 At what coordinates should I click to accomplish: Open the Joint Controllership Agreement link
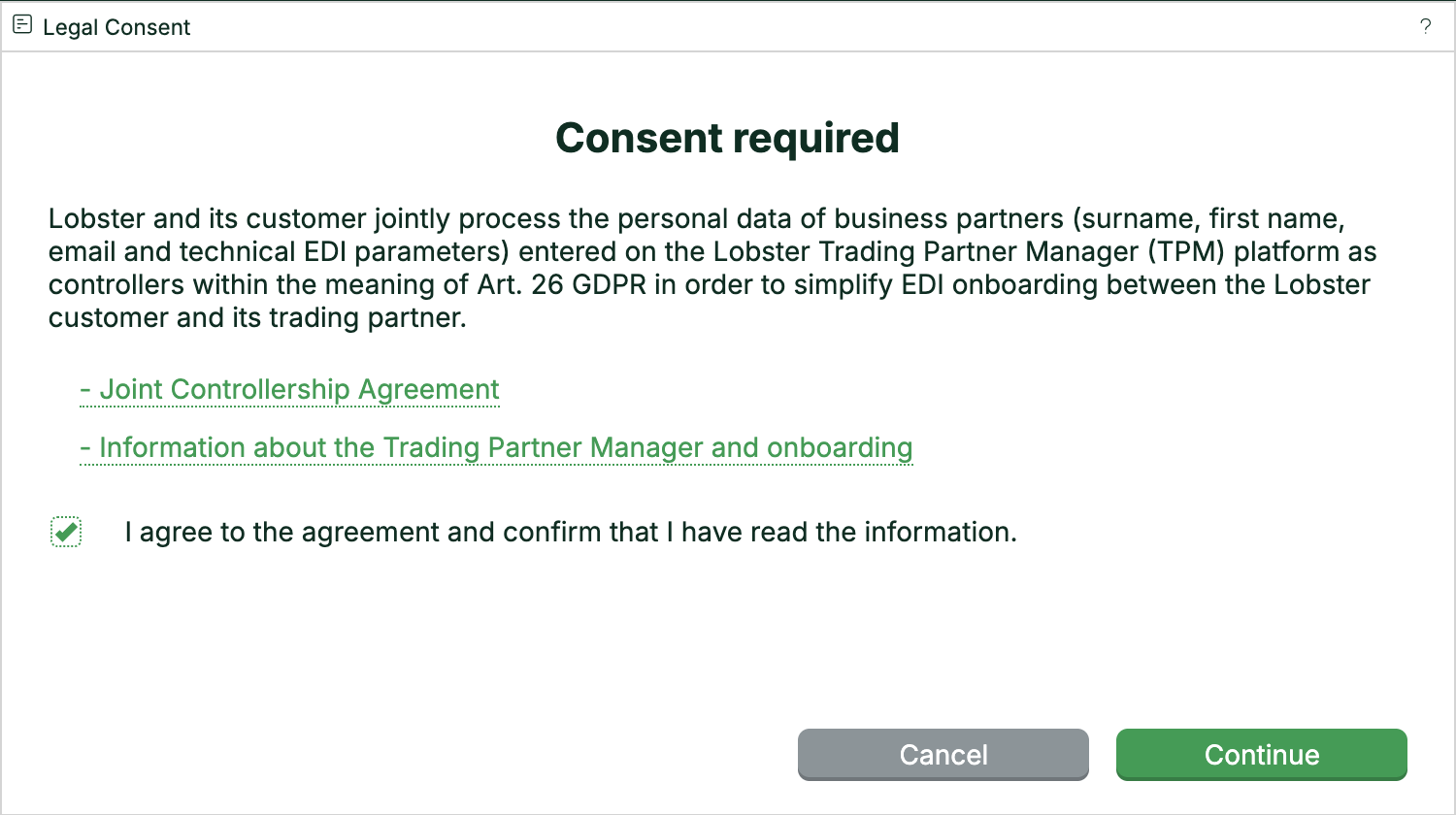(x=289, y=389)
